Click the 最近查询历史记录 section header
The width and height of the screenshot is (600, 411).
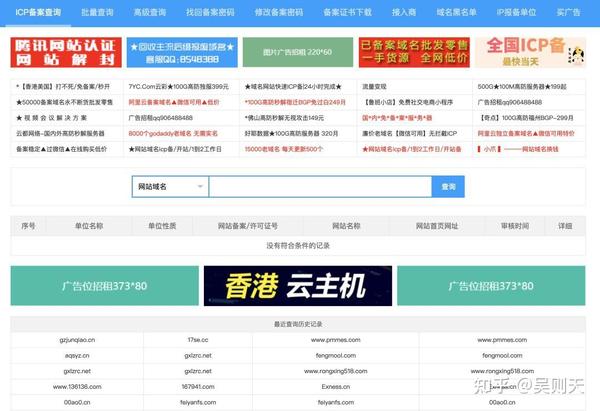298,324
